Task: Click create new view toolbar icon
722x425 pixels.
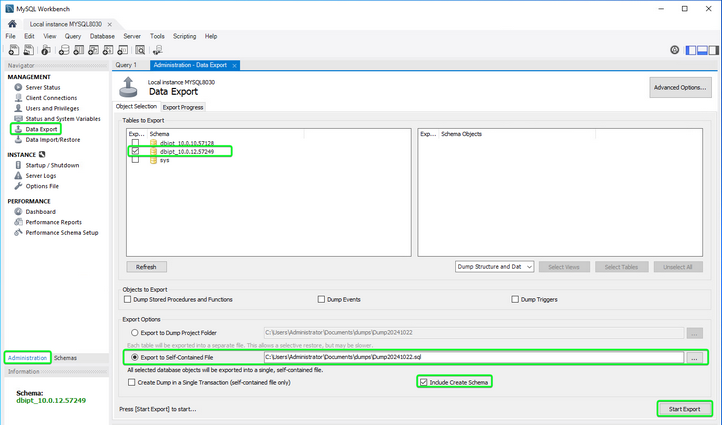Action: pyautogui.click(x=93, y=50)
